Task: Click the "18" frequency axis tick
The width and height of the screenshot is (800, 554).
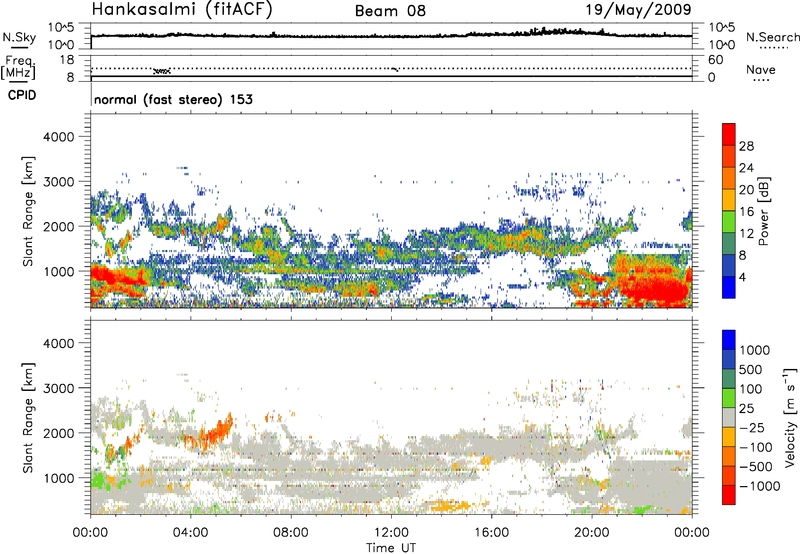Action: point(67,60)
